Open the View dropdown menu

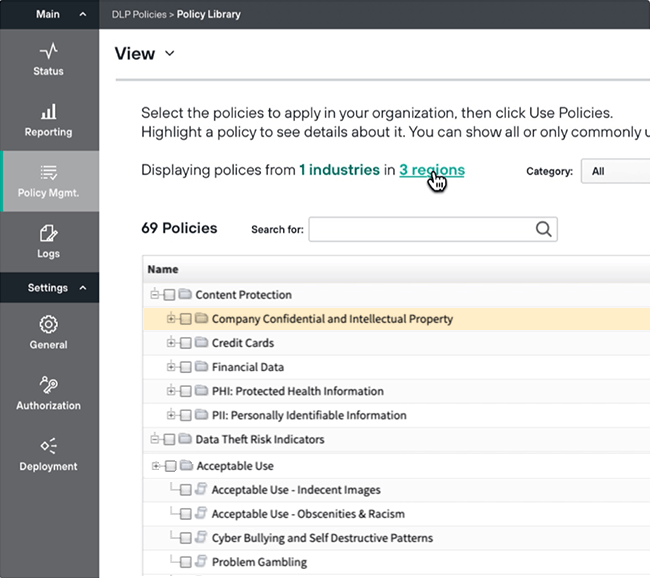tap(145, 53)
